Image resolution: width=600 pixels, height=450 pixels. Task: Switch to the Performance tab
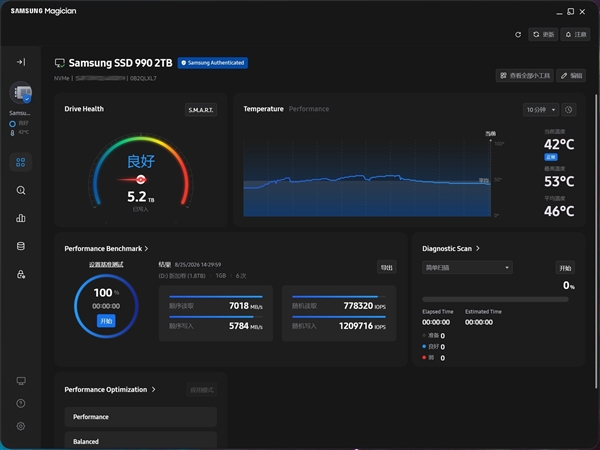(x=309, y=109)
